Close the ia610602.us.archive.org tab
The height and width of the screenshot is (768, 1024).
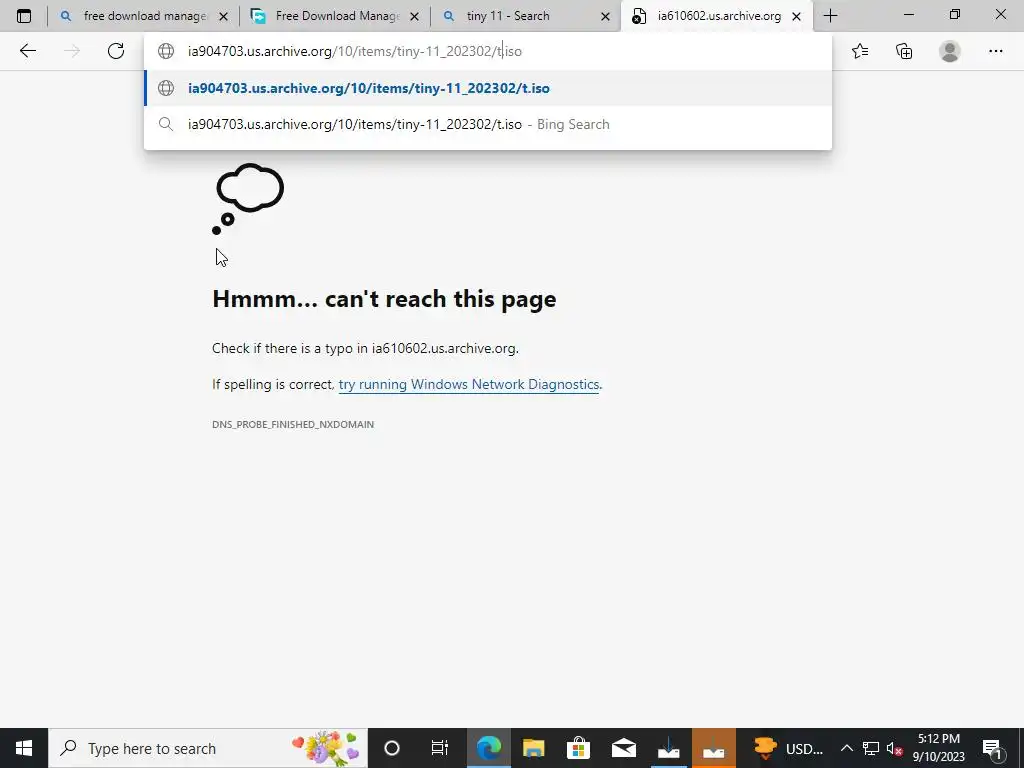coord(797,16)
